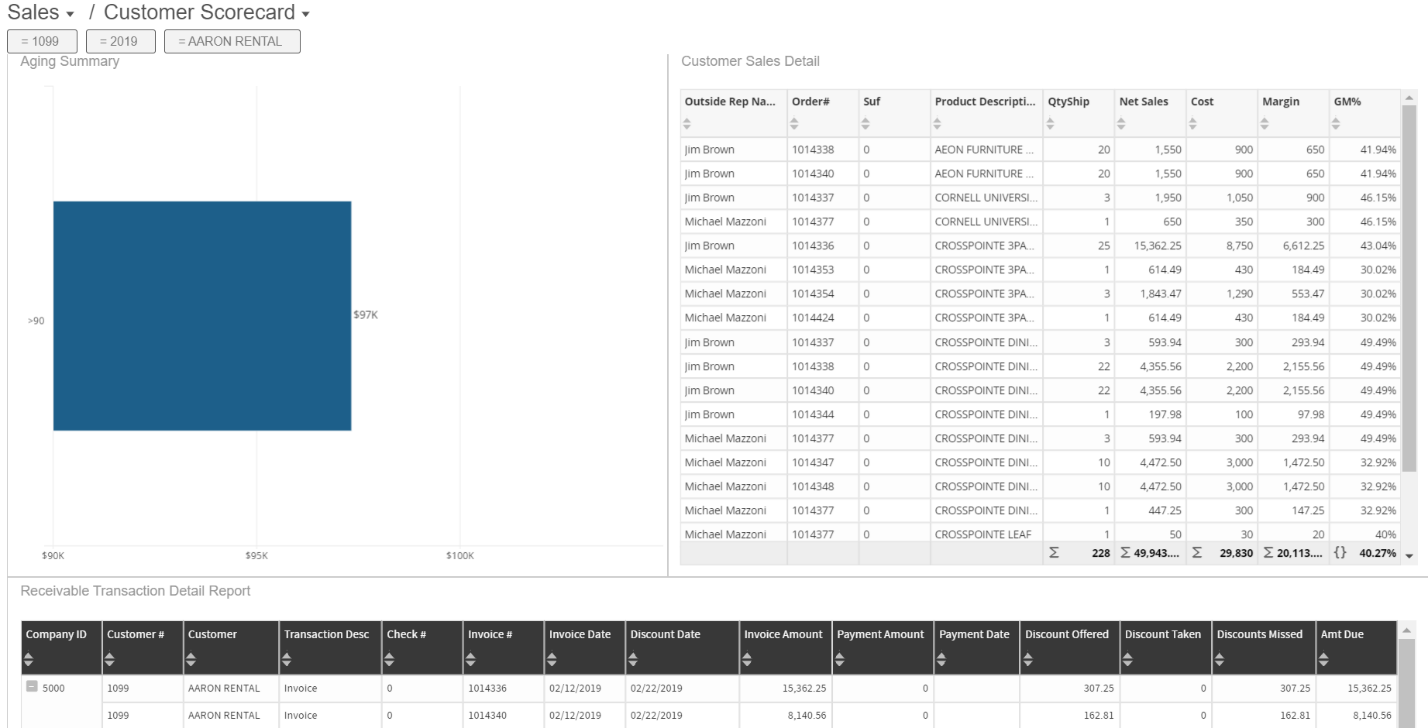Screen dimensions: 1428x728
Task: Sort the QtyShip column
Action: [x=1049, y=124]
